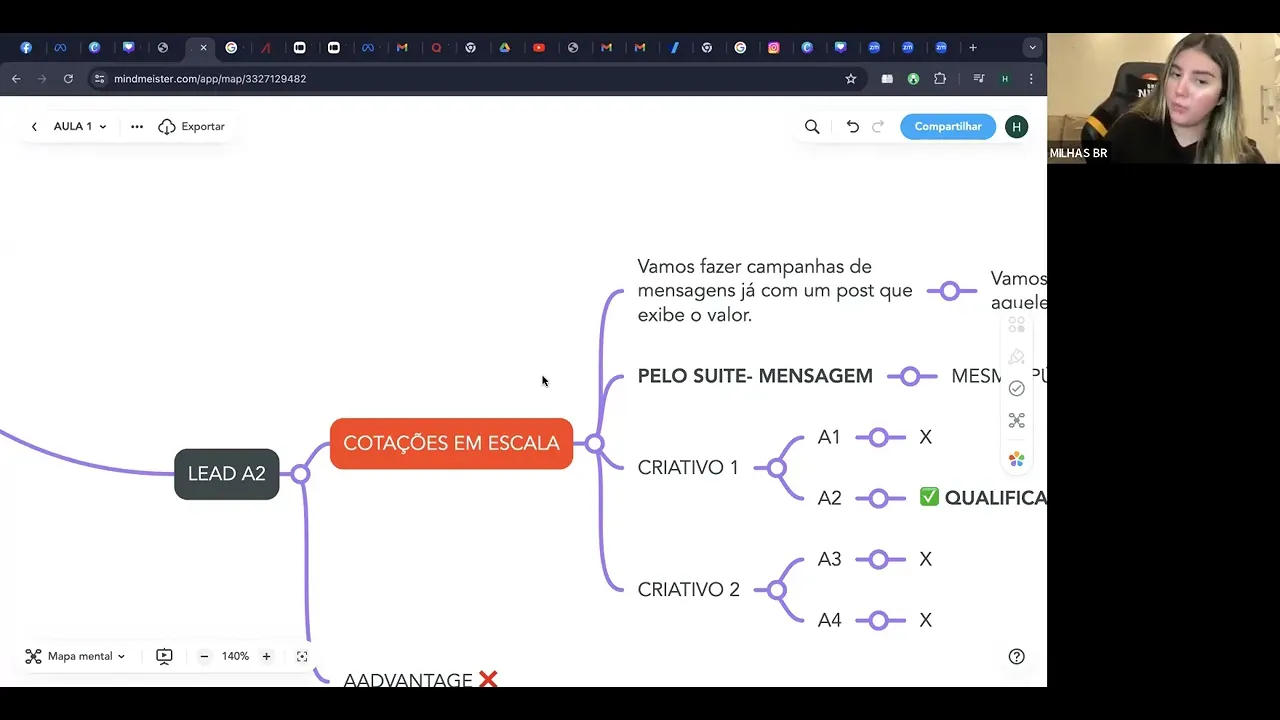Switch to the Facebook browser tab

[x=26, y=47]
